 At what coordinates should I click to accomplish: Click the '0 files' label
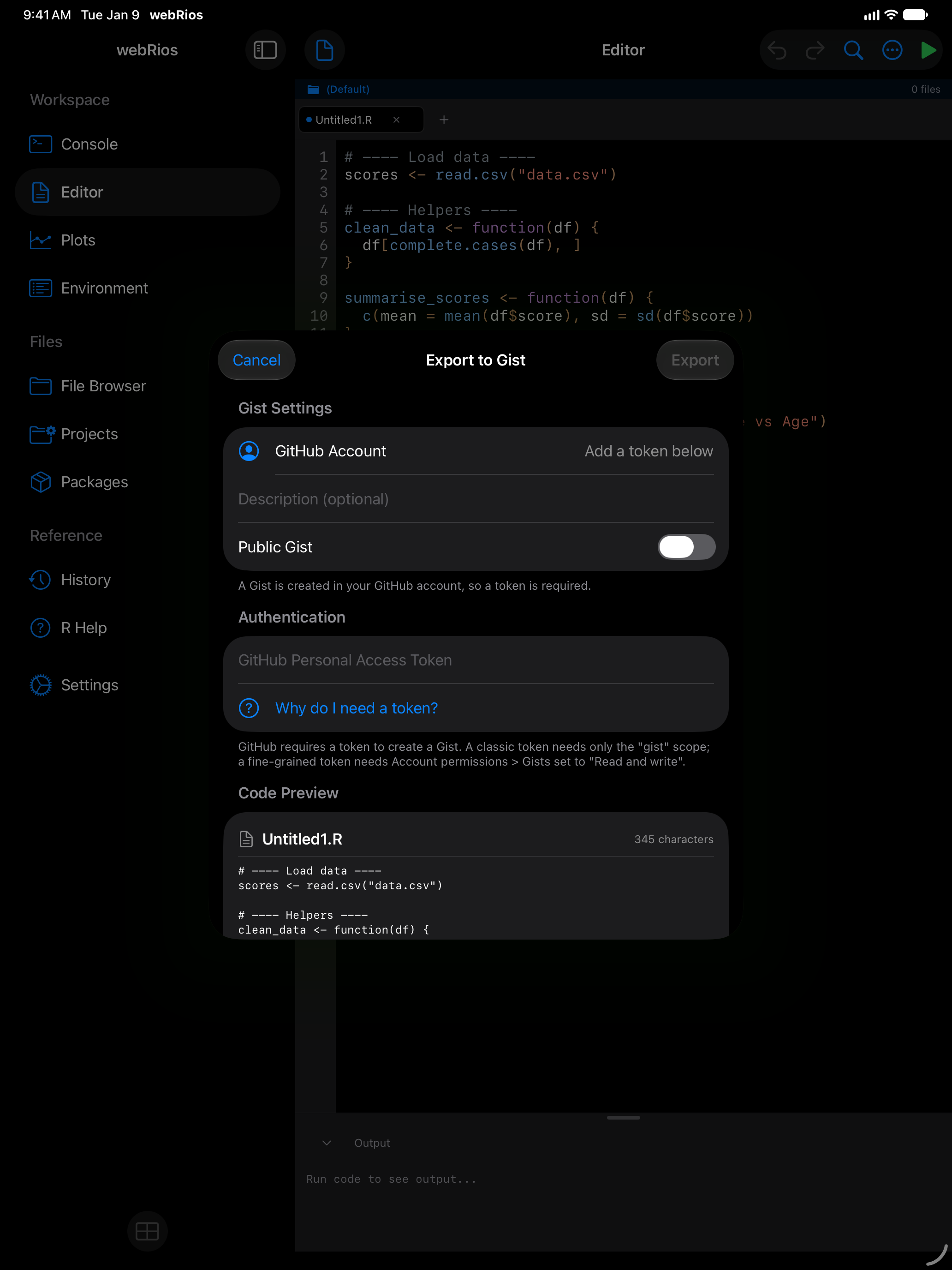click(926, 89)
